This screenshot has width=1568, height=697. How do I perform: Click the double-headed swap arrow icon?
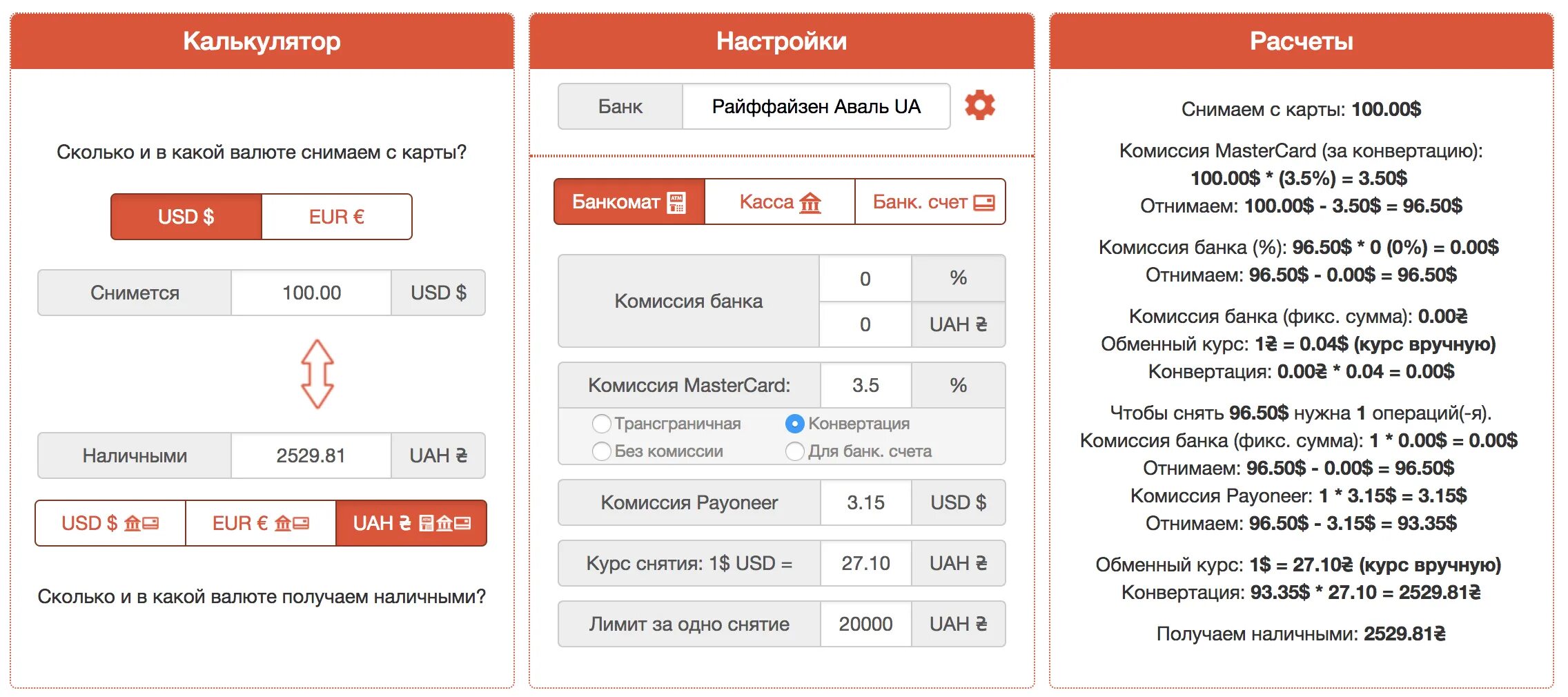tap(317, 373)
